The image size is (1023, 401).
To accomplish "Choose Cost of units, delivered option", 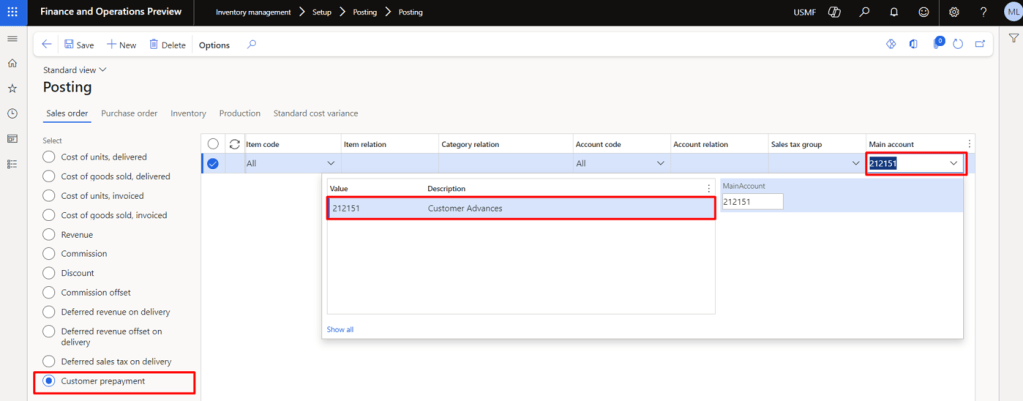I will click(48, 157).
